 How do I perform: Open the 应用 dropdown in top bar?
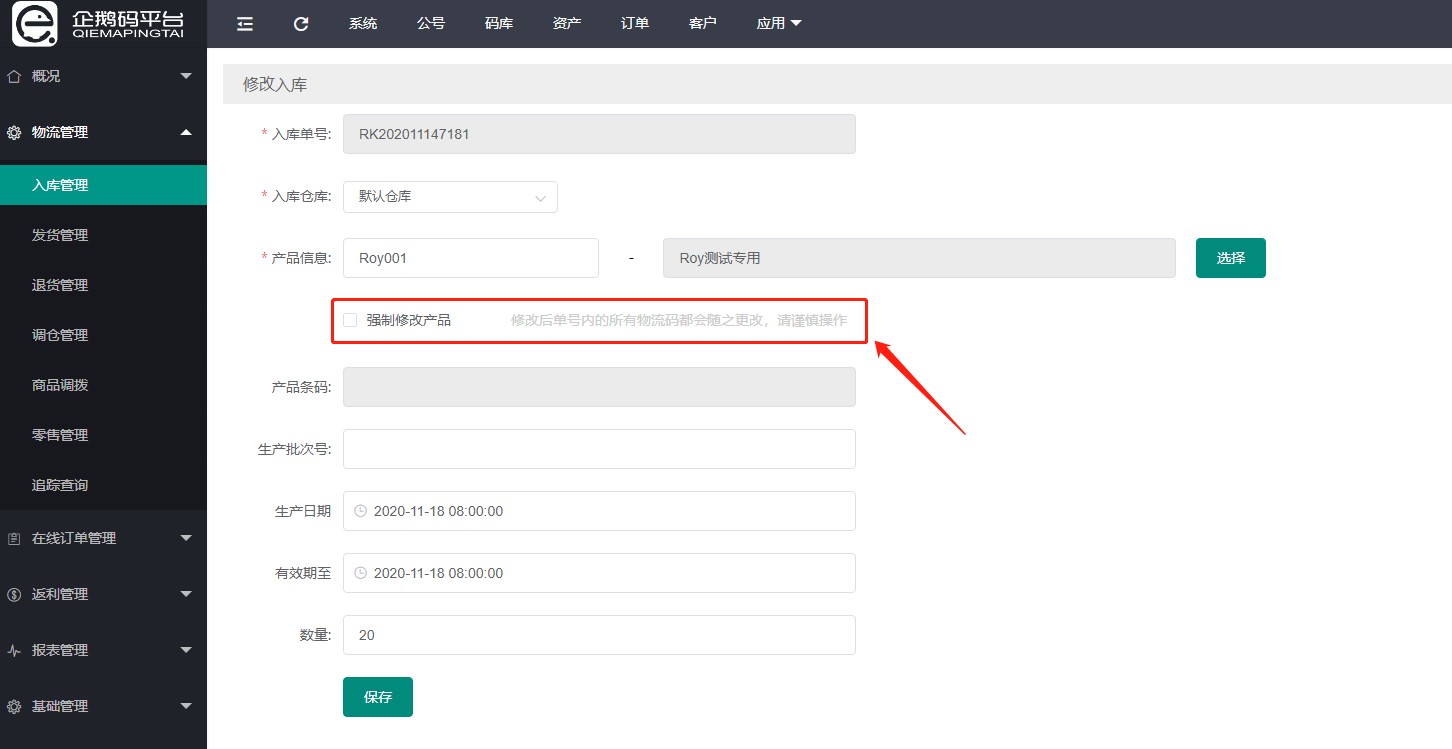coord(779,24)
